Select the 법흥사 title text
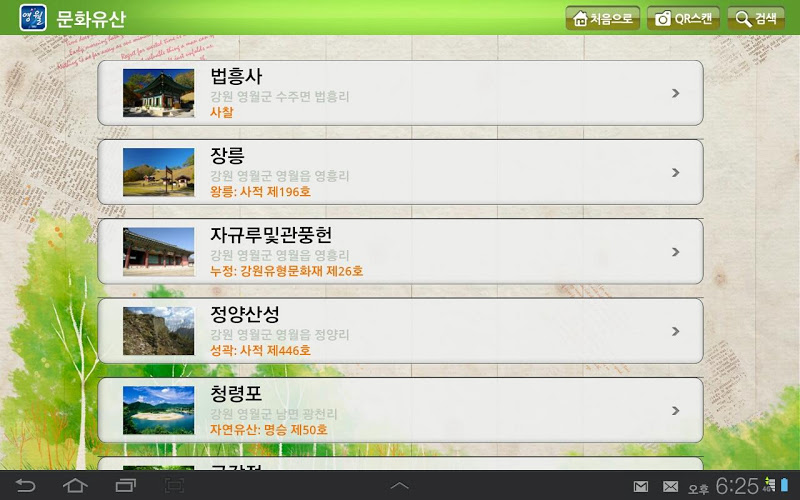This screenshot has width=800, height=500. [236, 76]
